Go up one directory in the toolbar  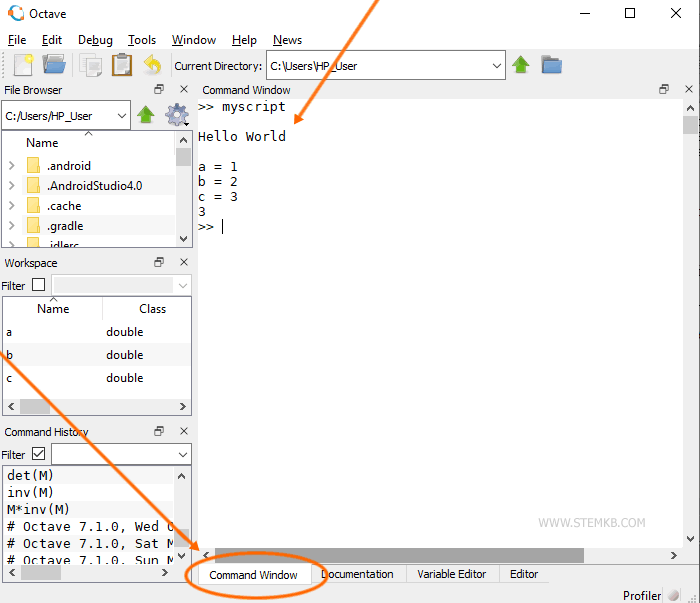point(521,66)
